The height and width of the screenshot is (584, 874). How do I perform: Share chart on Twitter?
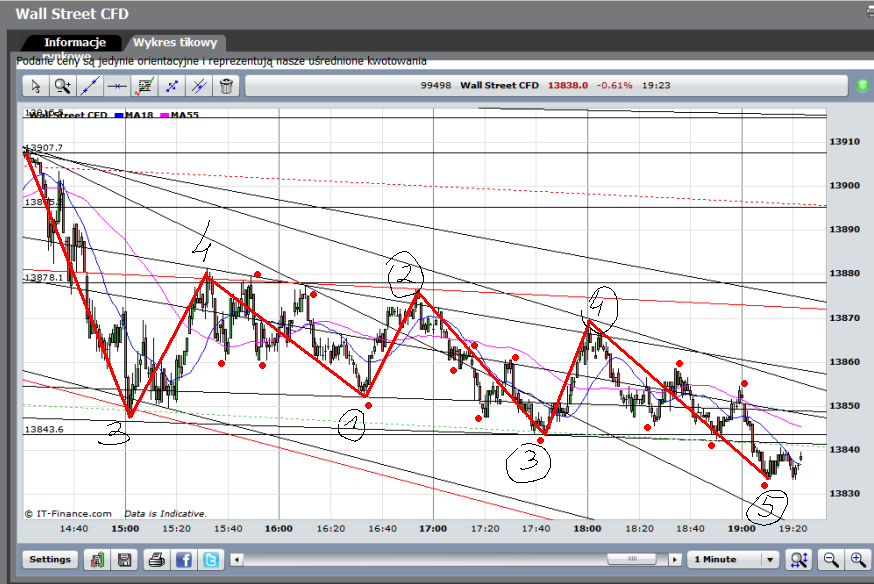211,560
